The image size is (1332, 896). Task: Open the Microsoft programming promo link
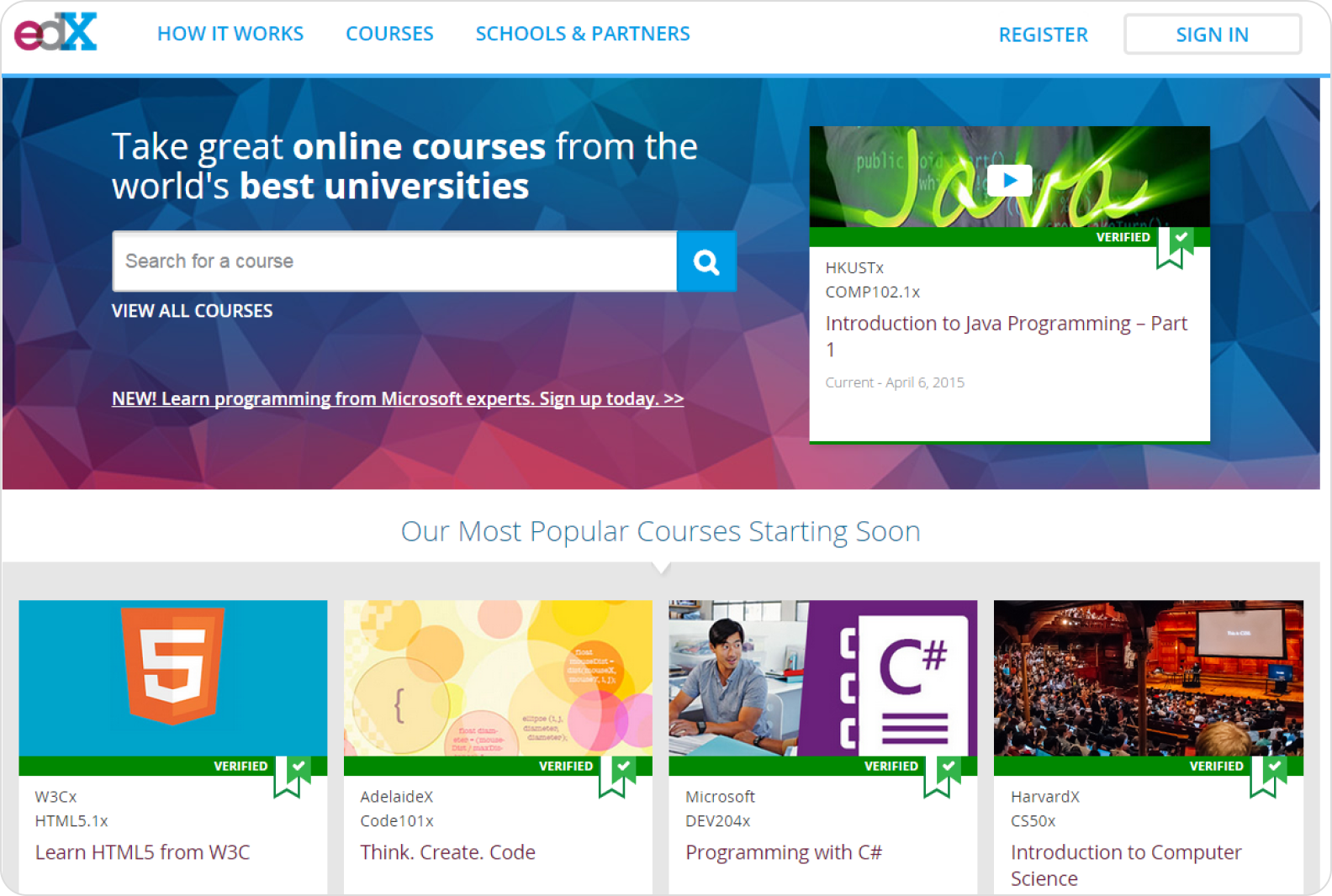397,398
